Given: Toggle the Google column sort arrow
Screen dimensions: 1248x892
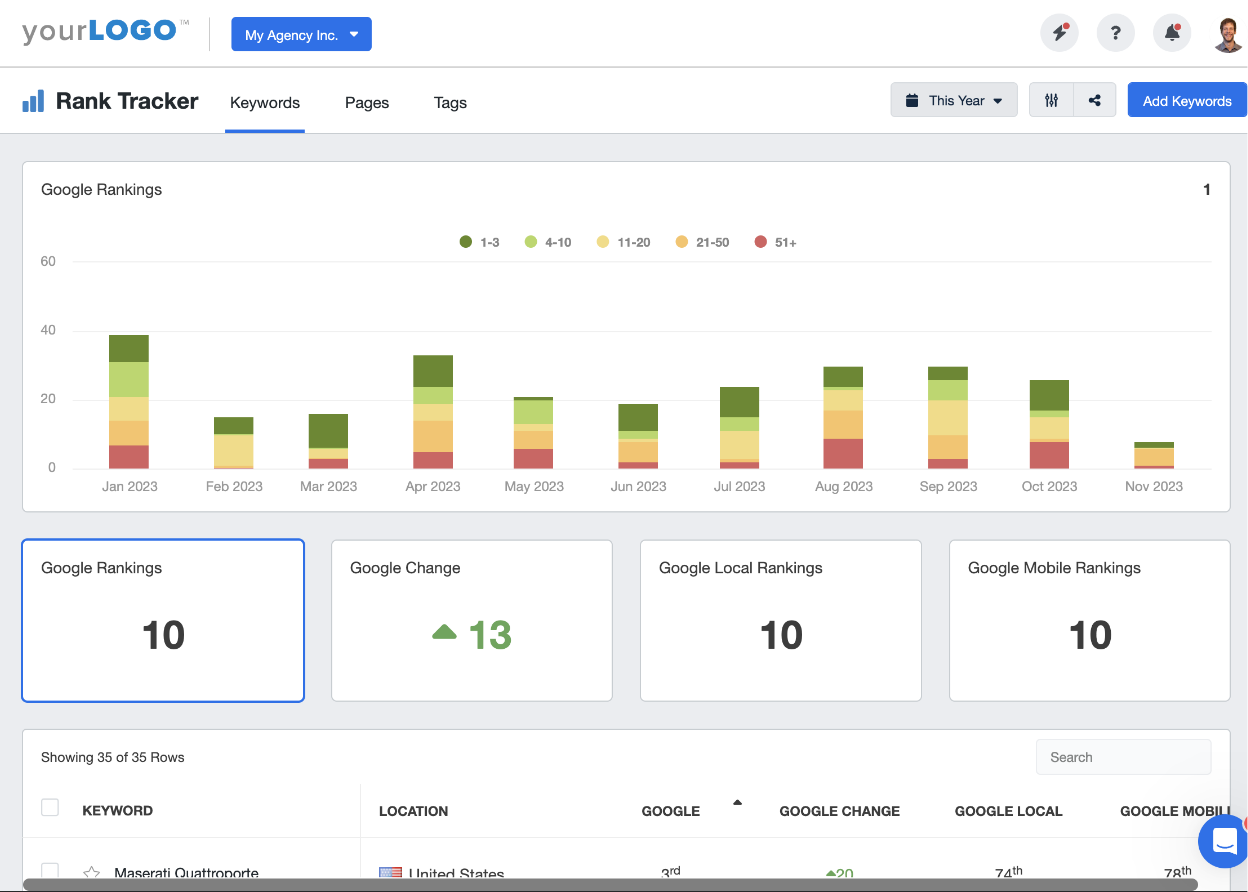Looking at the screenshot, I should pyautogui.click(x=738, y=803).
